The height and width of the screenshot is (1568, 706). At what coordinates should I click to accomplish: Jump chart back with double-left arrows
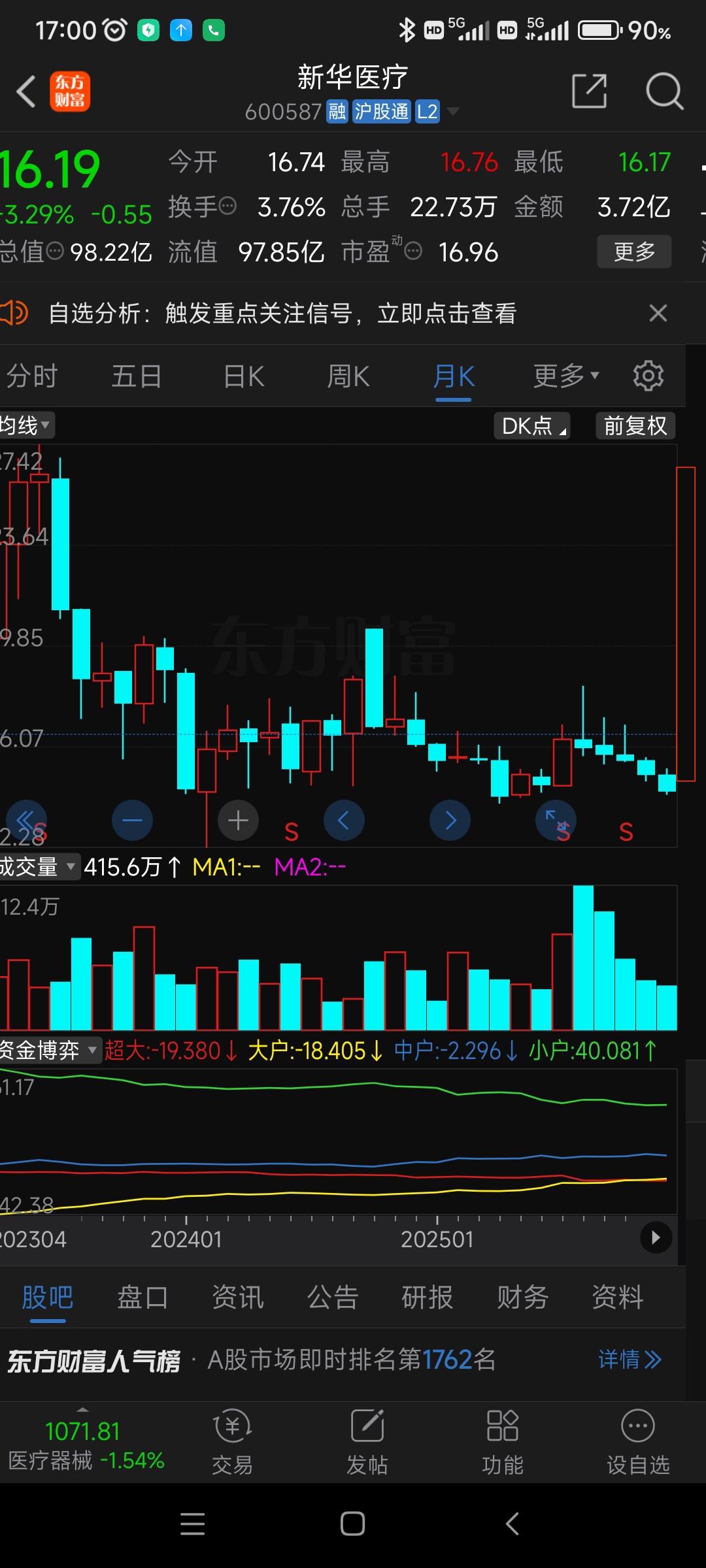(x=26, y=820)
